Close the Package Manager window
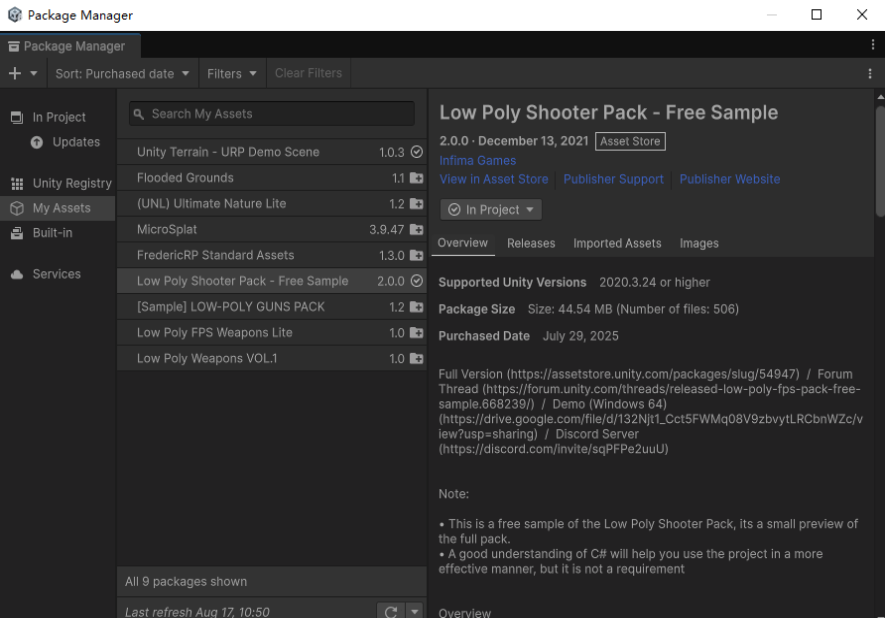The height and width of the screenshot is (619, 886). click(862, 15)
